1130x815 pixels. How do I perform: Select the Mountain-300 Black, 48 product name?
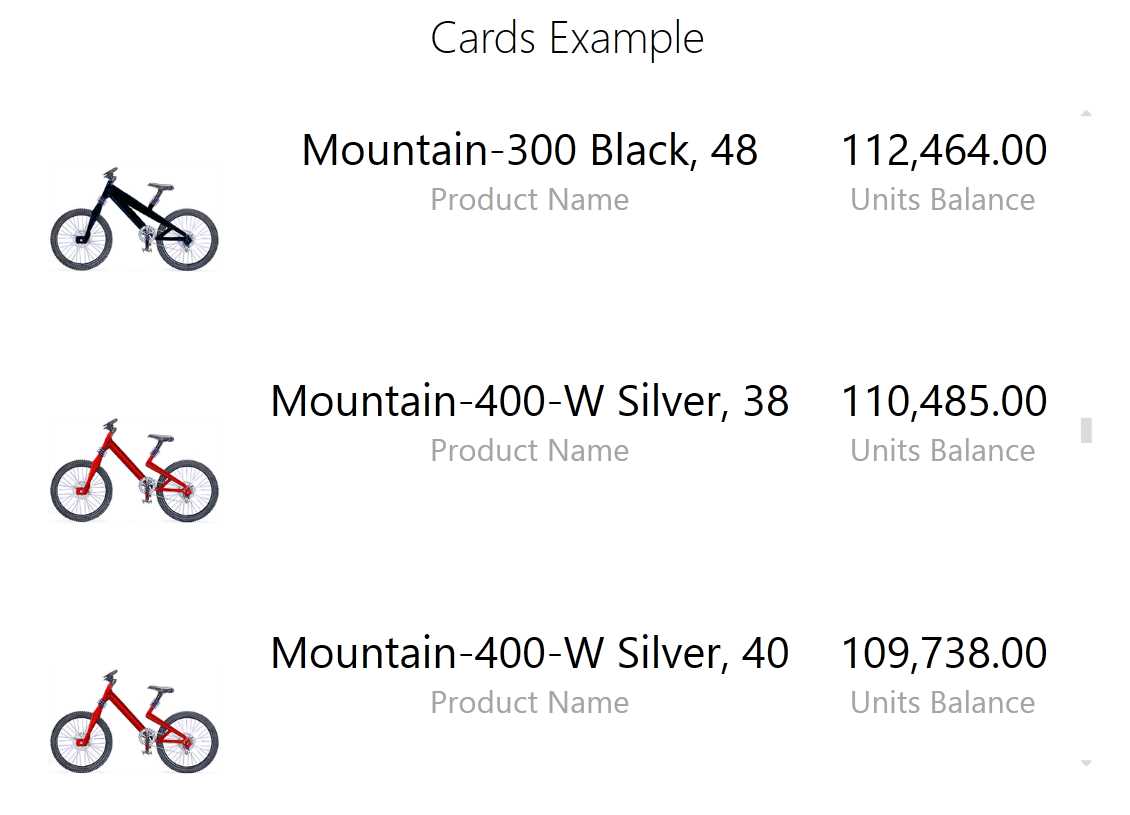pyautogui.click(x=530, y=150)
